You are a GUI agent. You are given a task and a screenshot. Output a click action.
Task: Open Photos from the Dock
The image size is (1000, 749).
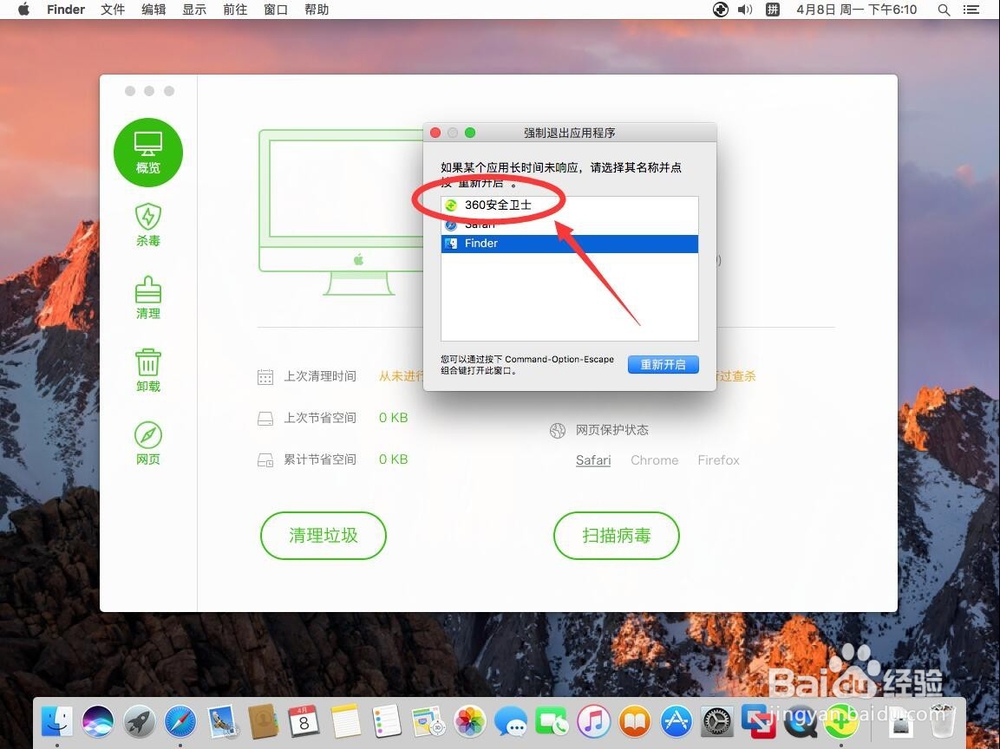point(470,722)
